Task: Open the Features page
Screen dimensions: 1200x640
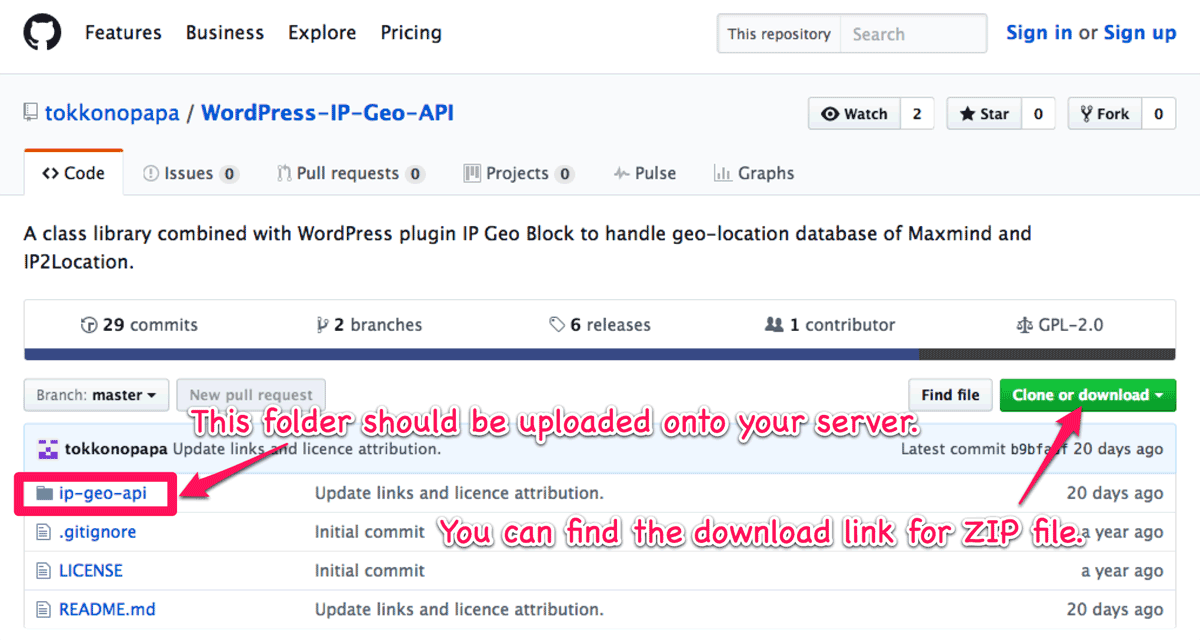Action: pyautogui.click(x=124, y=33)
